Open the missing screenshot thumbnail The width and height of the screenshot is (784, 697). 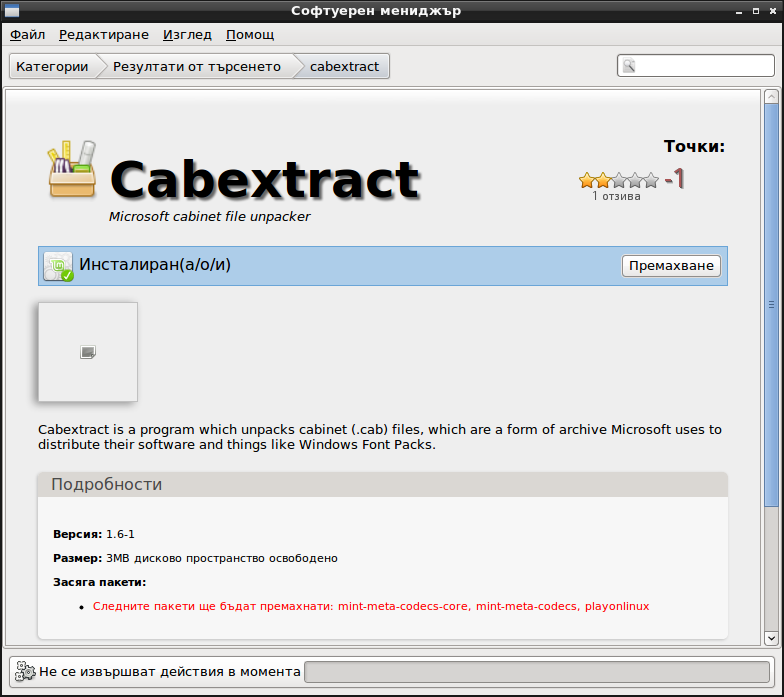(88, 352)
